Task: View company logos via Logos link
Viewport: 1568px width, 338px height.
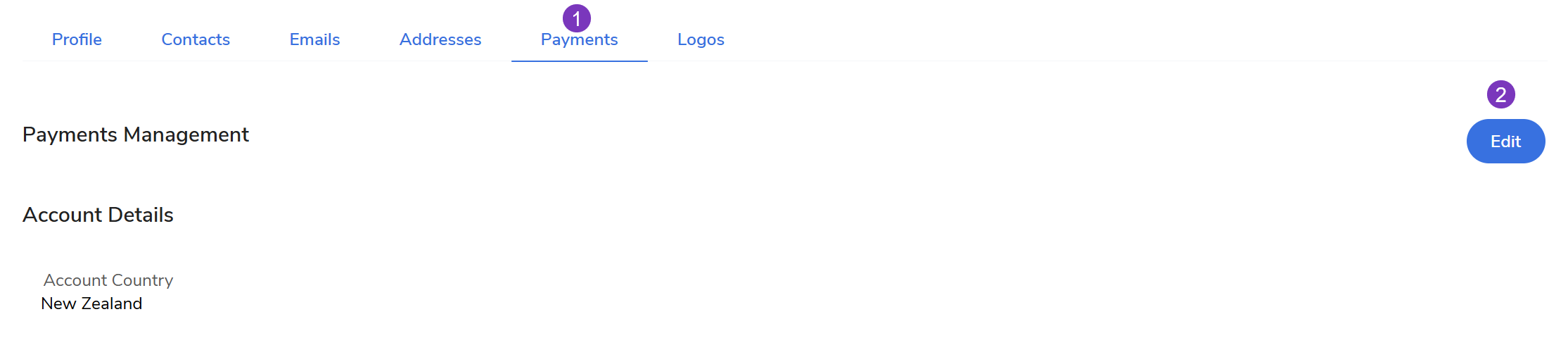Action: 701,39
